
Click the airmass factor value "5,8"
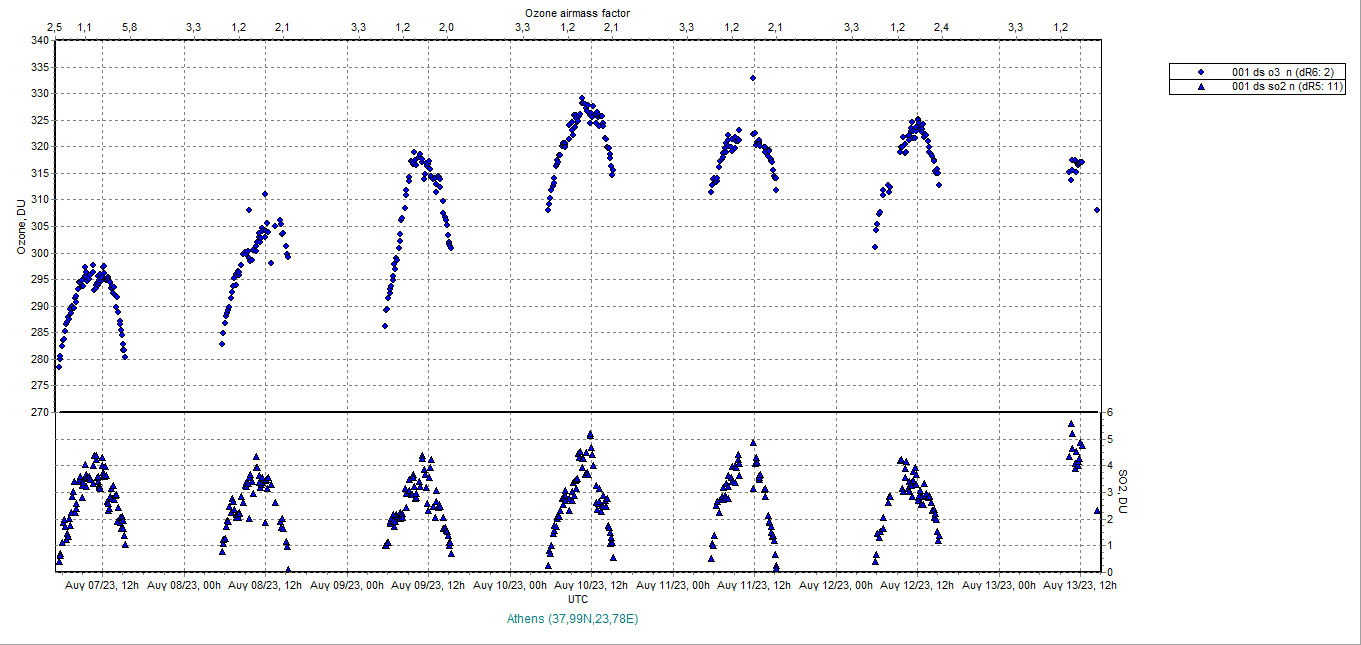(x=129, y=26)
